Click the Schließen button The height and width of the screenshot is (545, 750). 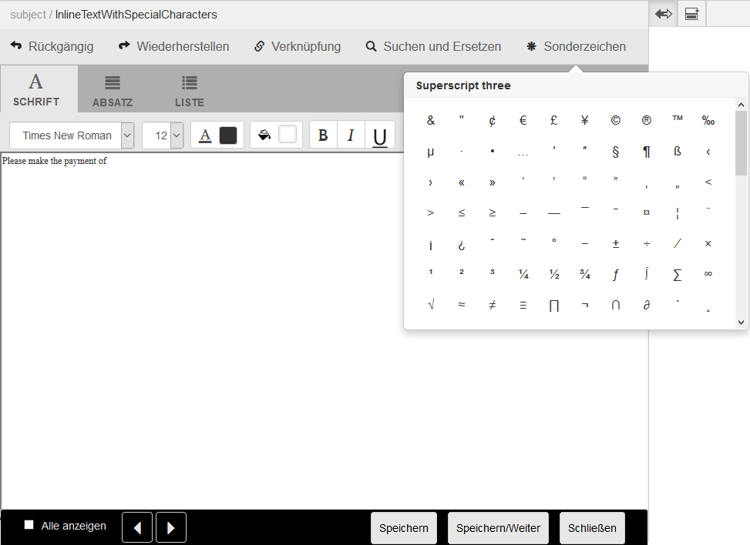pyautogui.click(x=592, y=528)
